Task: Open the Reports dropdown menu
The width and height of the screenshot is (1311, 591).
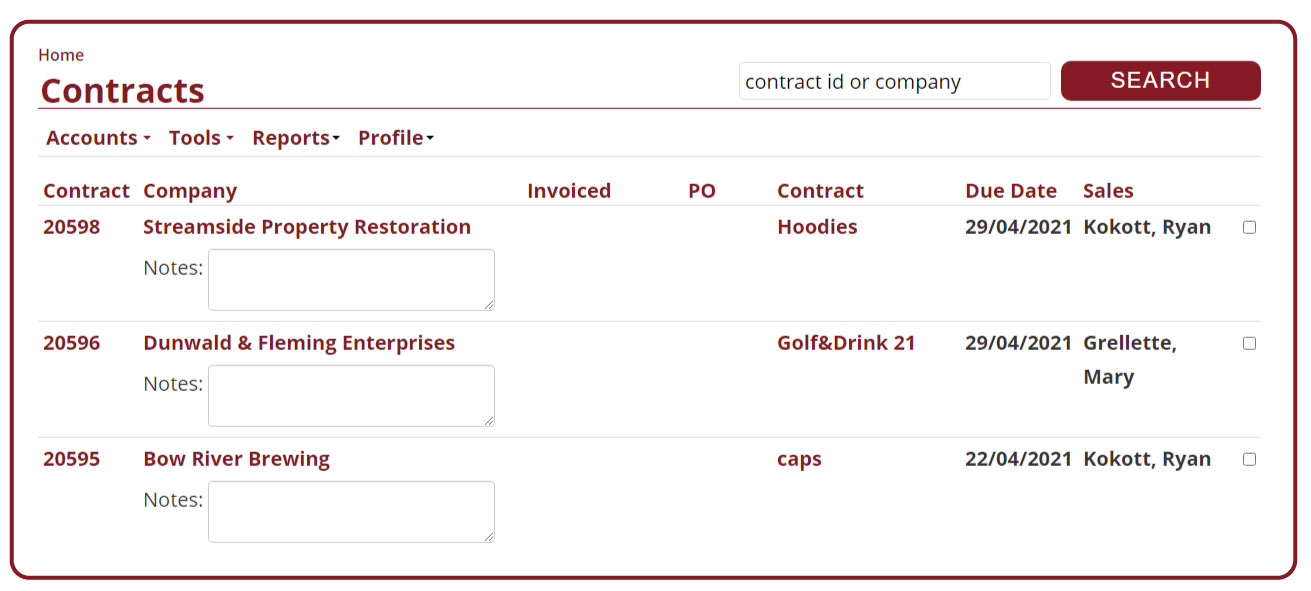Action: coord(296,138)
